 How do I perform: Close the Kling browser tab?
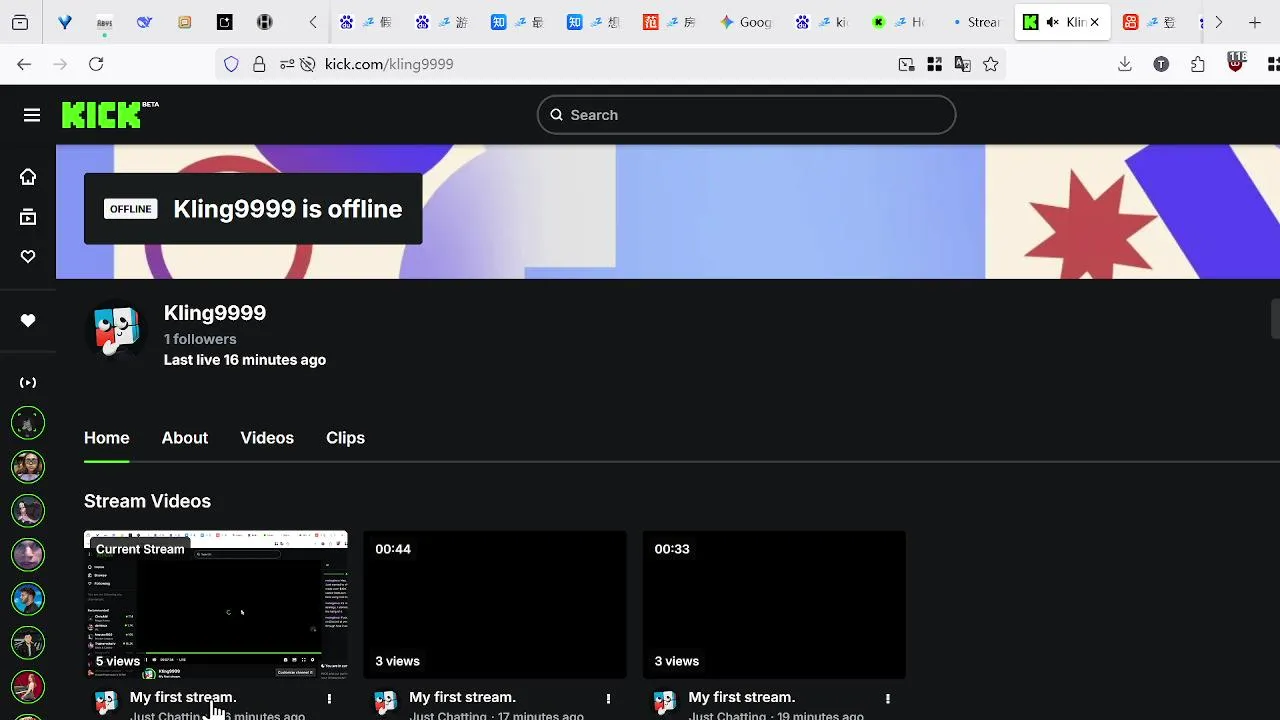[1094, 22]
